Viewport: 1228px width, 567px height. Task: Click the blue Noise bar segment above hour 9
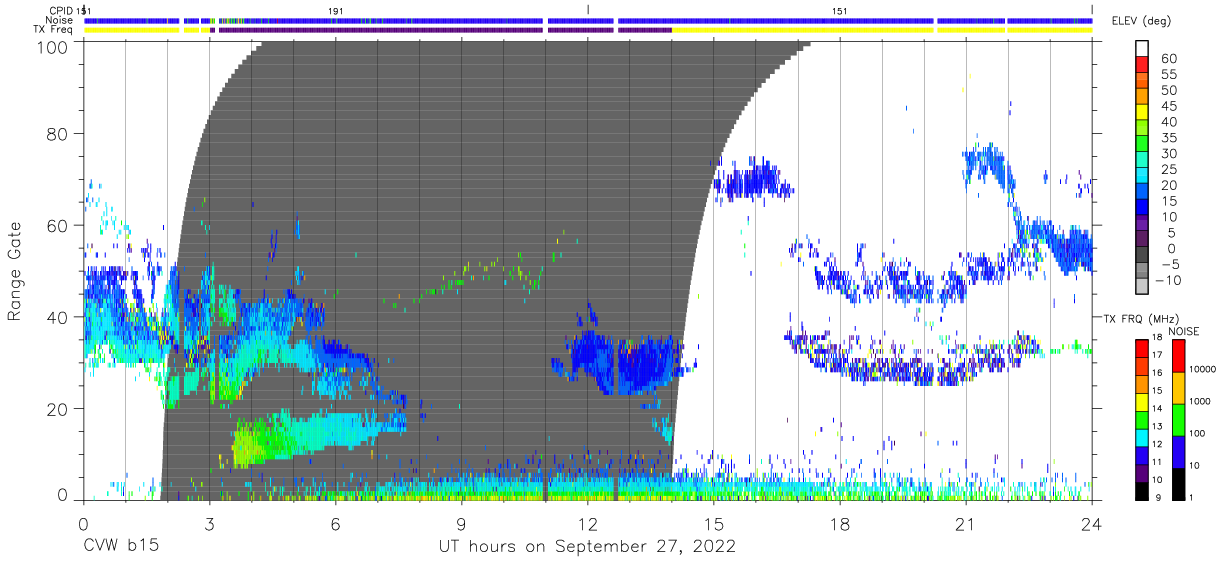pos(380,20)
